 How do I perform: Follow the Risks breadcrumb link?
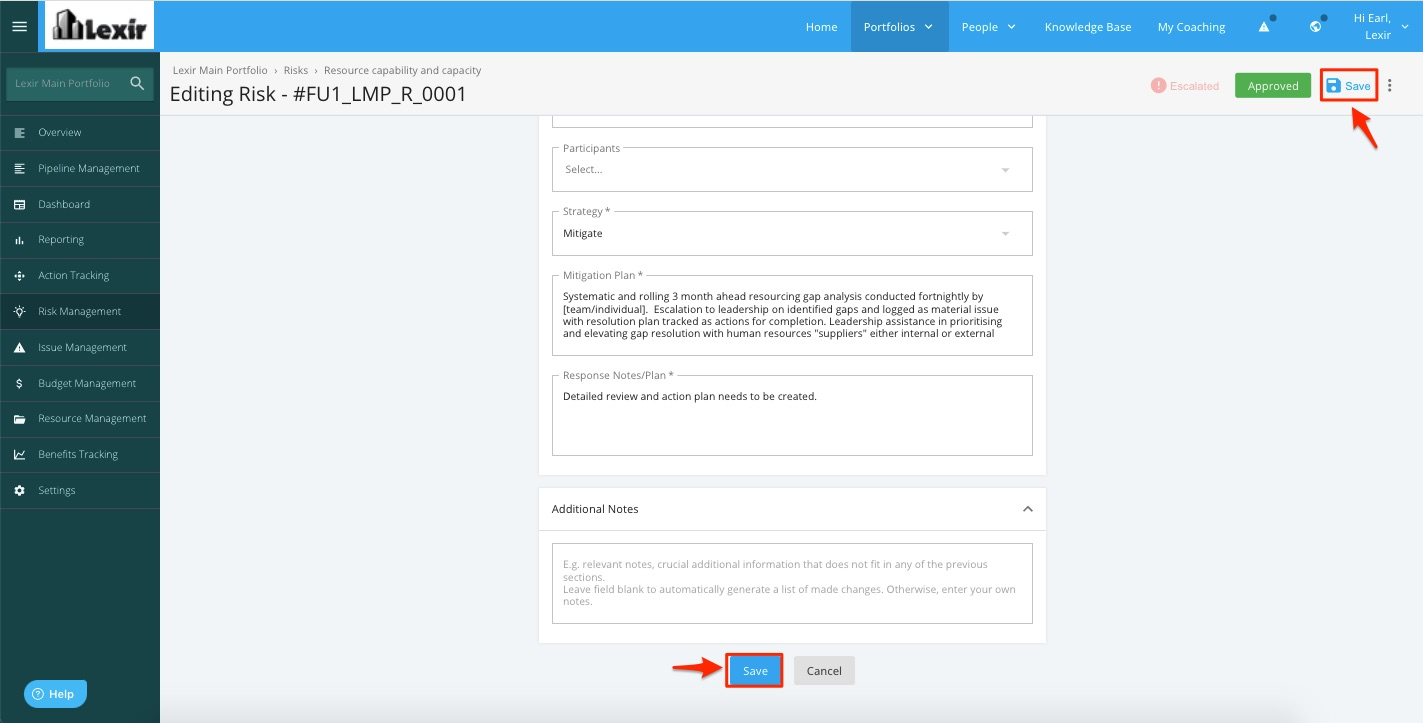coord(296,71)
